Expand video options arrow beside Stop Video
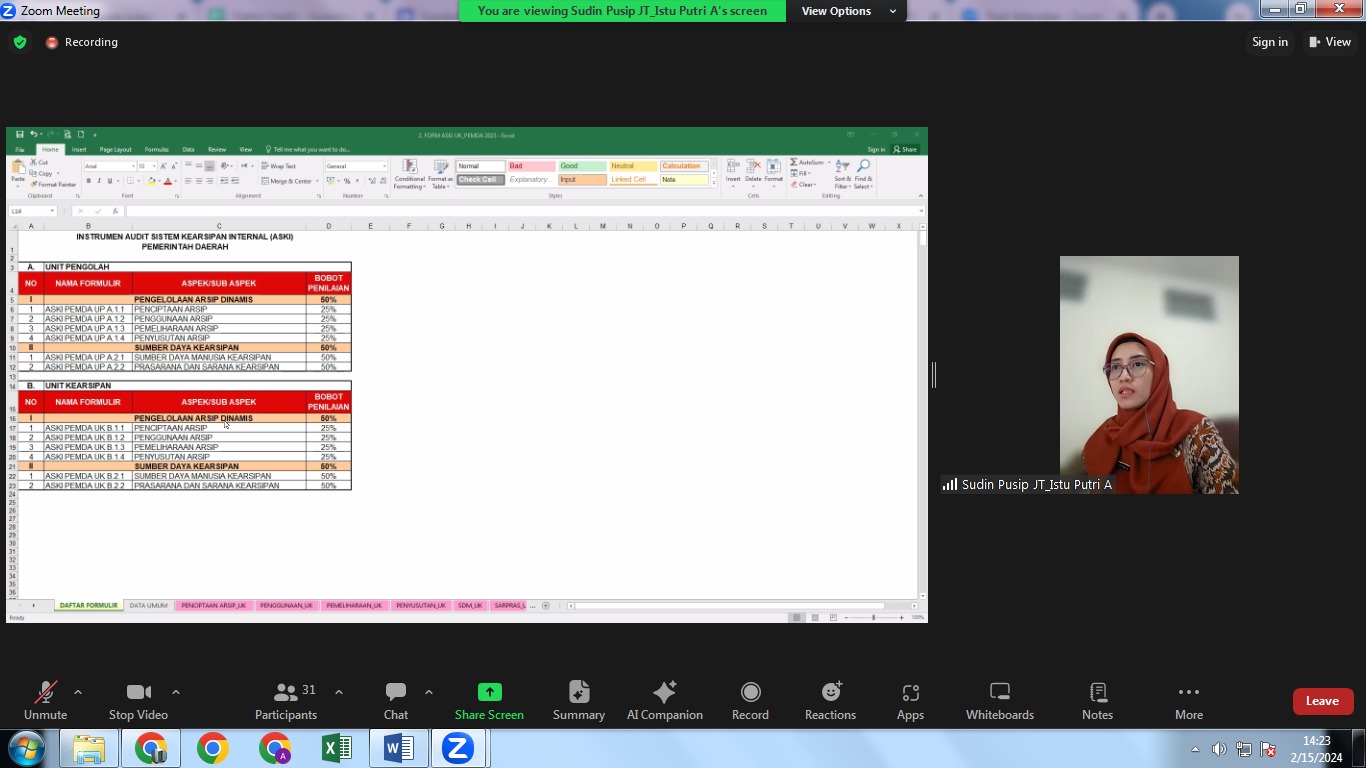The width and height of the screenshot is (1366, 768). [176, 692]
